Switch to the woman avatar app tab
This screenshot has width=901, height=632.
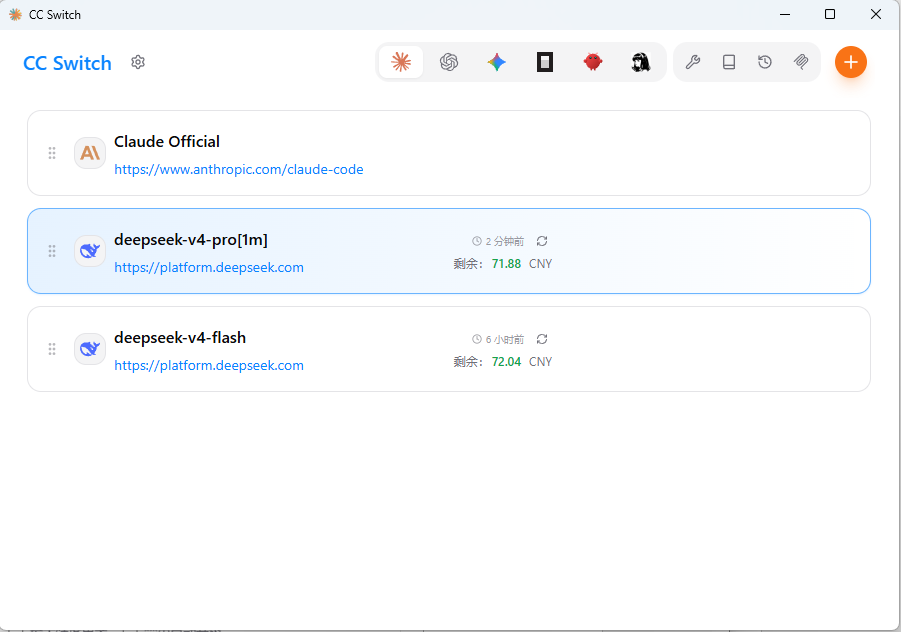tap(640, 62)
